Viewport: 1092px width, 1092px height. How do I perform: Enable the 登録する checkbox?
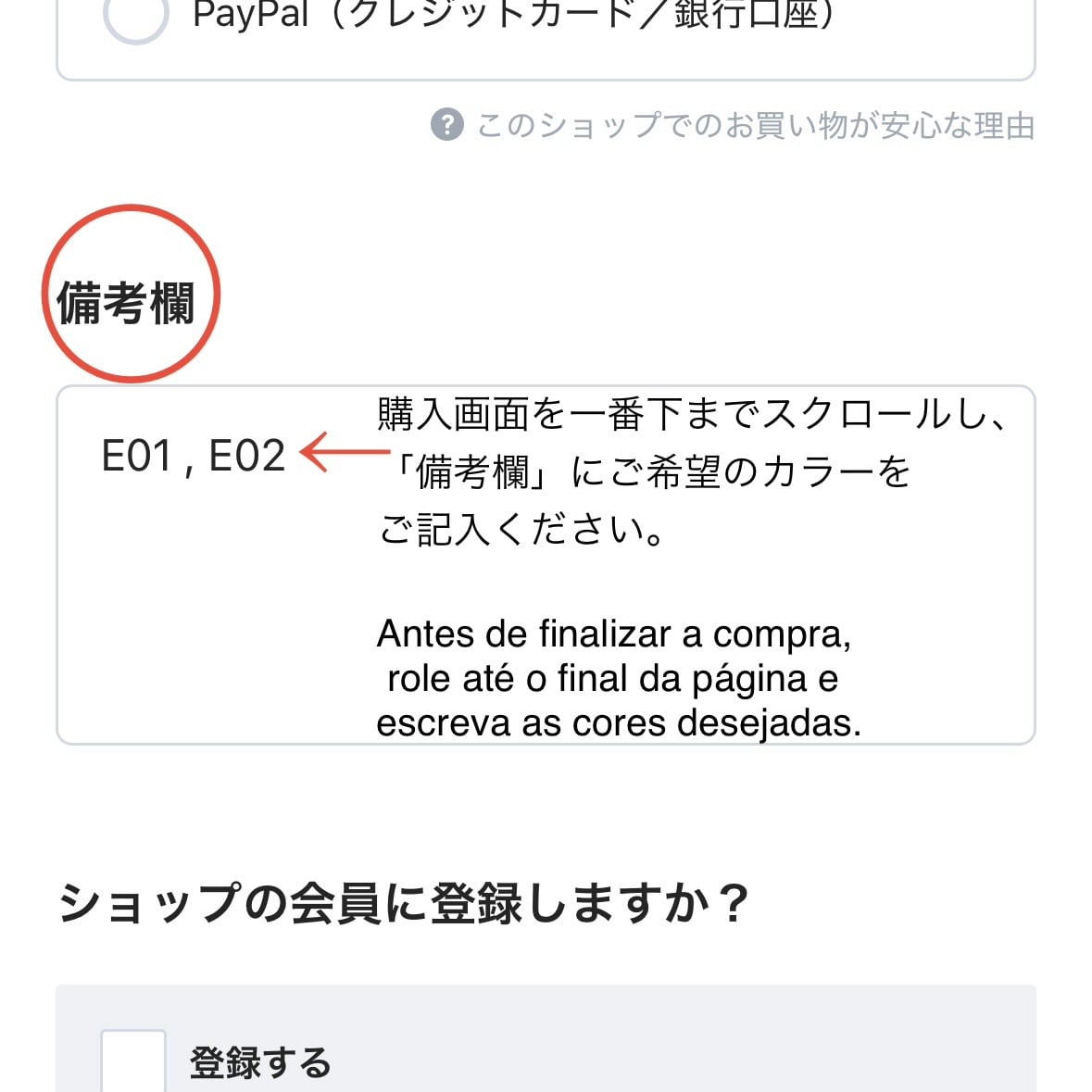coord(133,1061)
